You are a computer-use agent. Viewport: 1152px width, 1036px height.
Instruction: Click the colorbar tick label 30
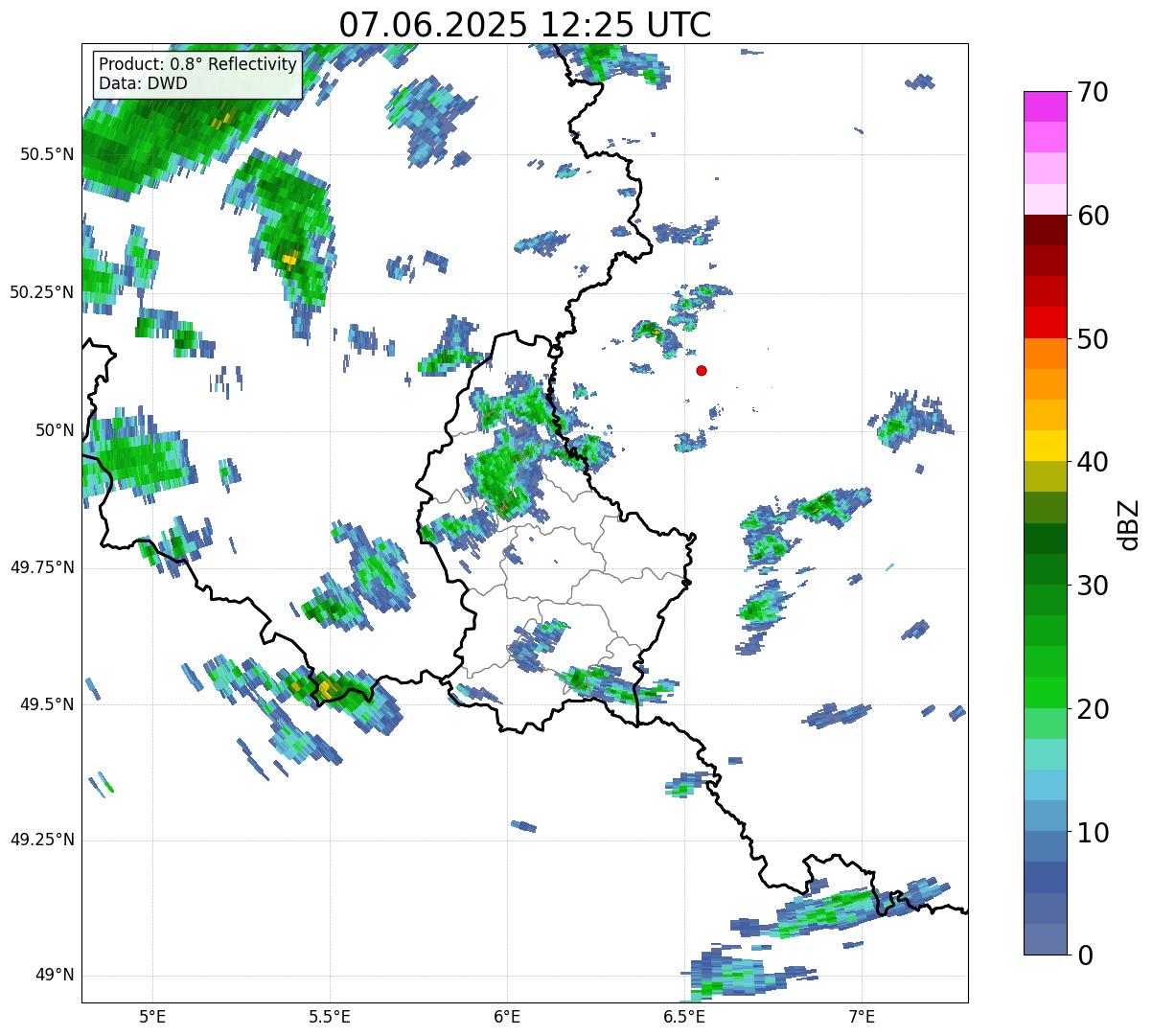click(1094, 587)
